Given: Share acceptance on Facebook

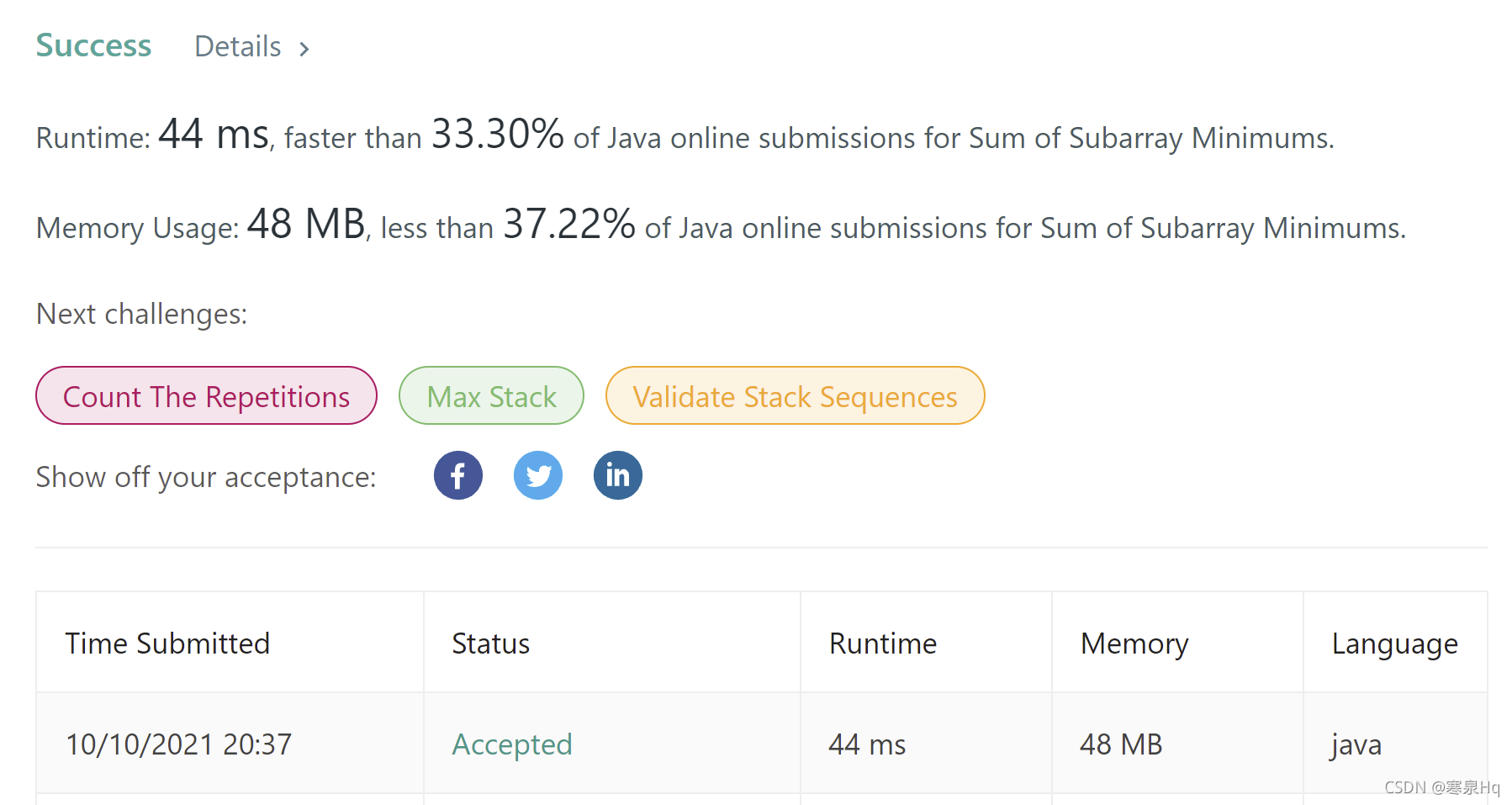Looking at the screenshot, I should click(x=457, y=475).
